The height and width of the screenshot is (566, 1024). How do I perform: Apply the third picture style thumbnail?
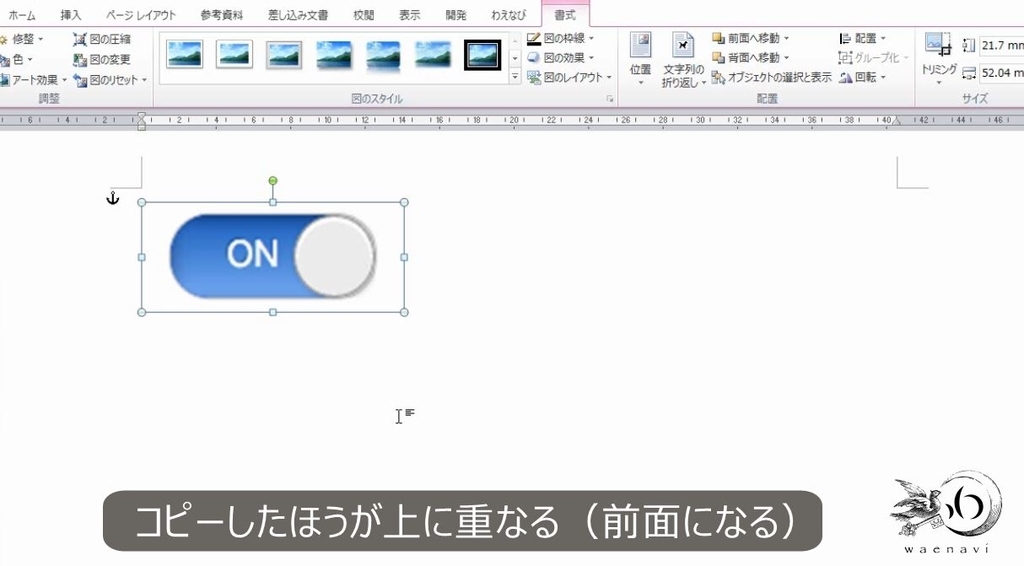tap(283, 55)
